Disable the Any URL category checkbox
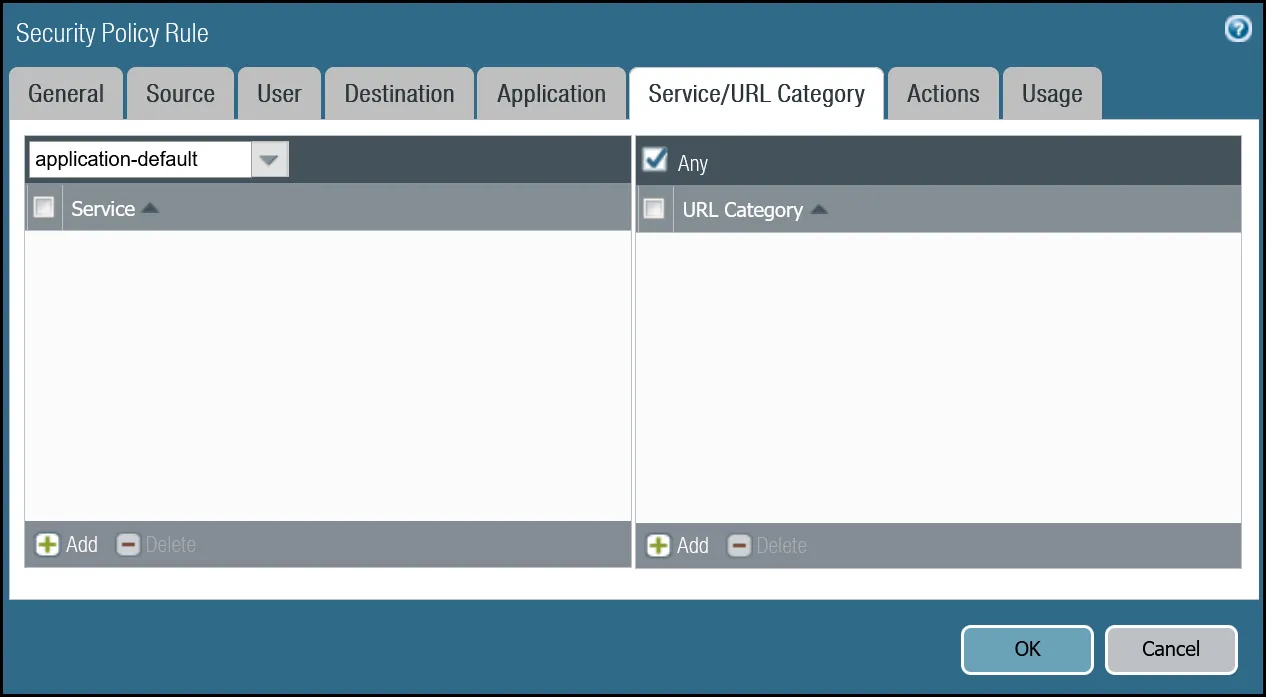Screen dimensions: 1266x697 [655, 159]
